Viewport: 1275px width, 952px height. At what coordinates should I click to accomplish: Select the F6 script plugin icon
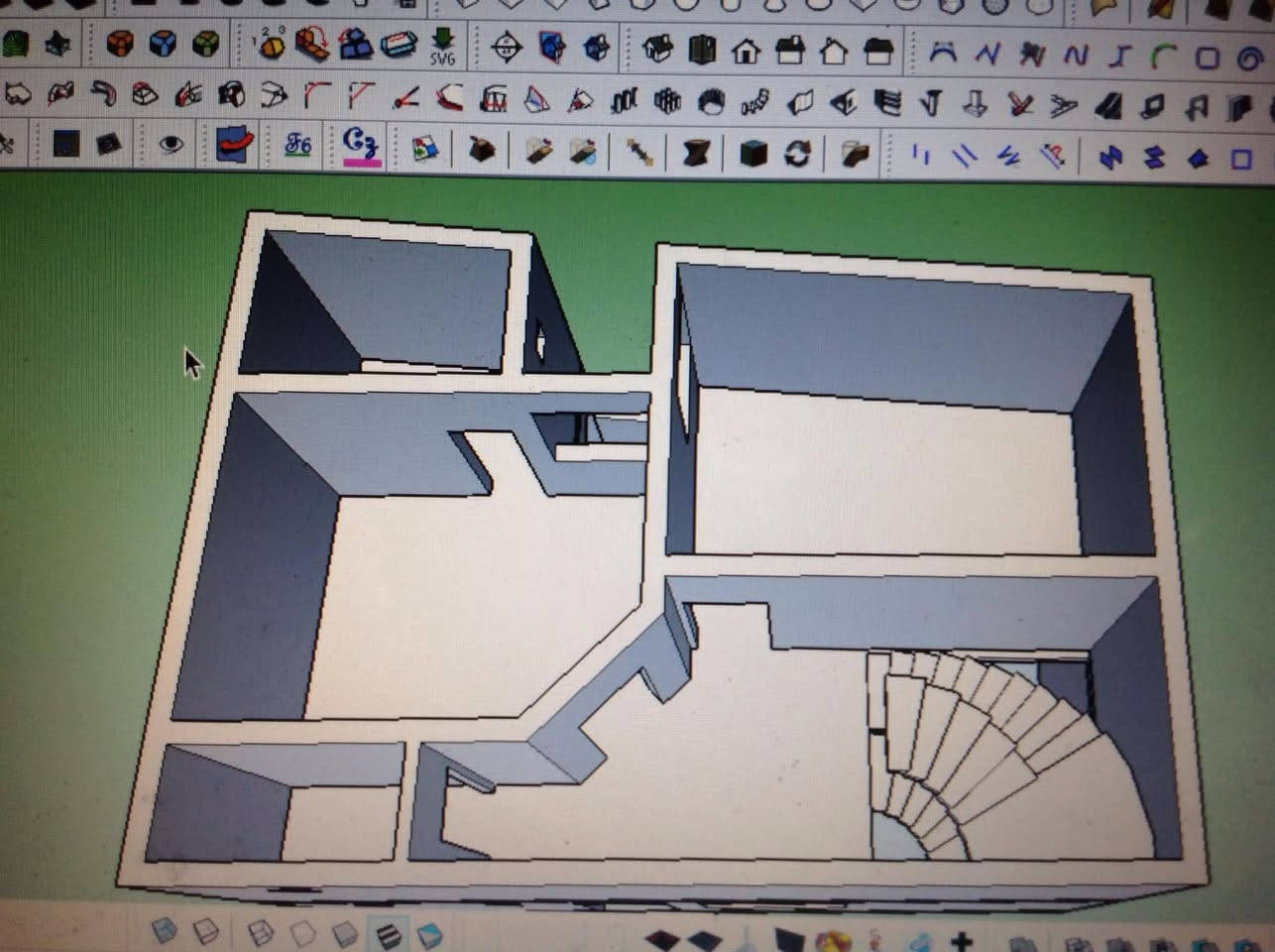pos(297,146)
